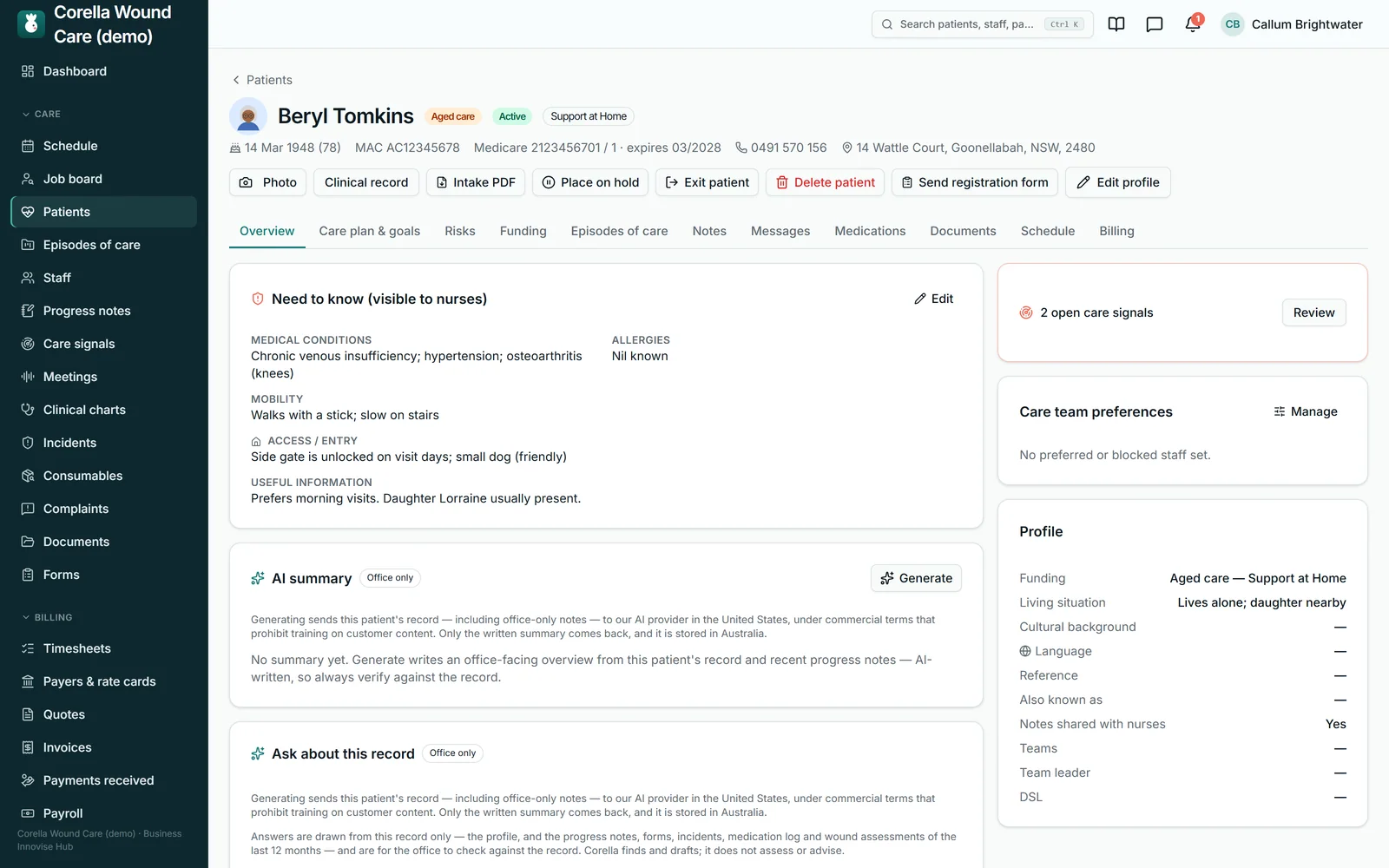Go back to Patients list
Image resolution: width=1389 pixels, height=868 pixels.
click(x=261, y=80)
